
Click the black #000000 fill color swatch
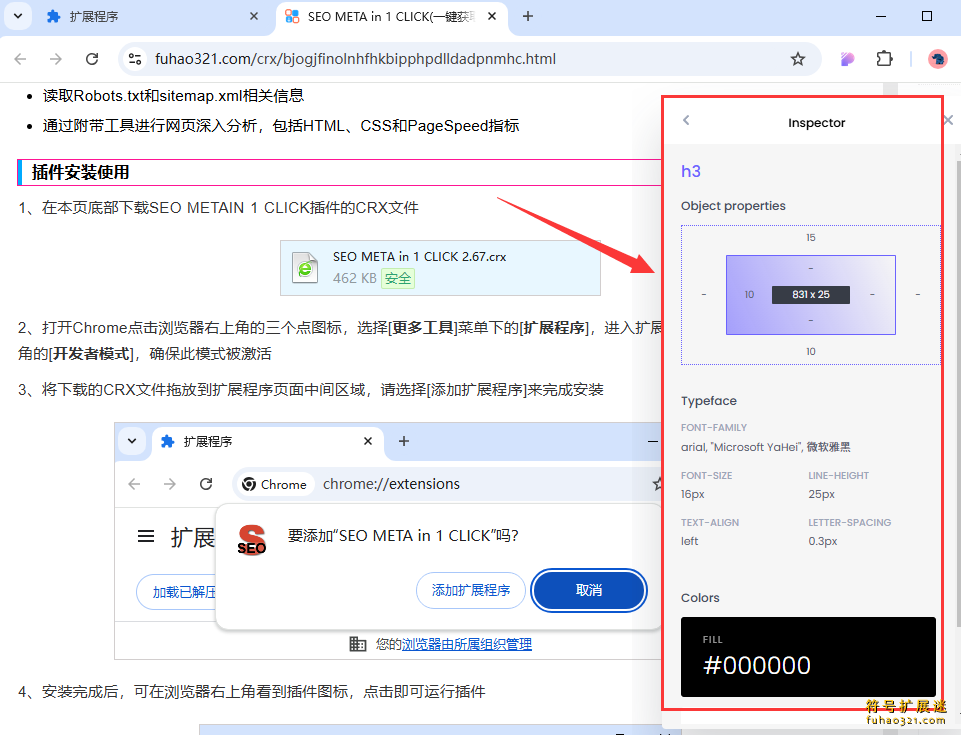[808, 657]
